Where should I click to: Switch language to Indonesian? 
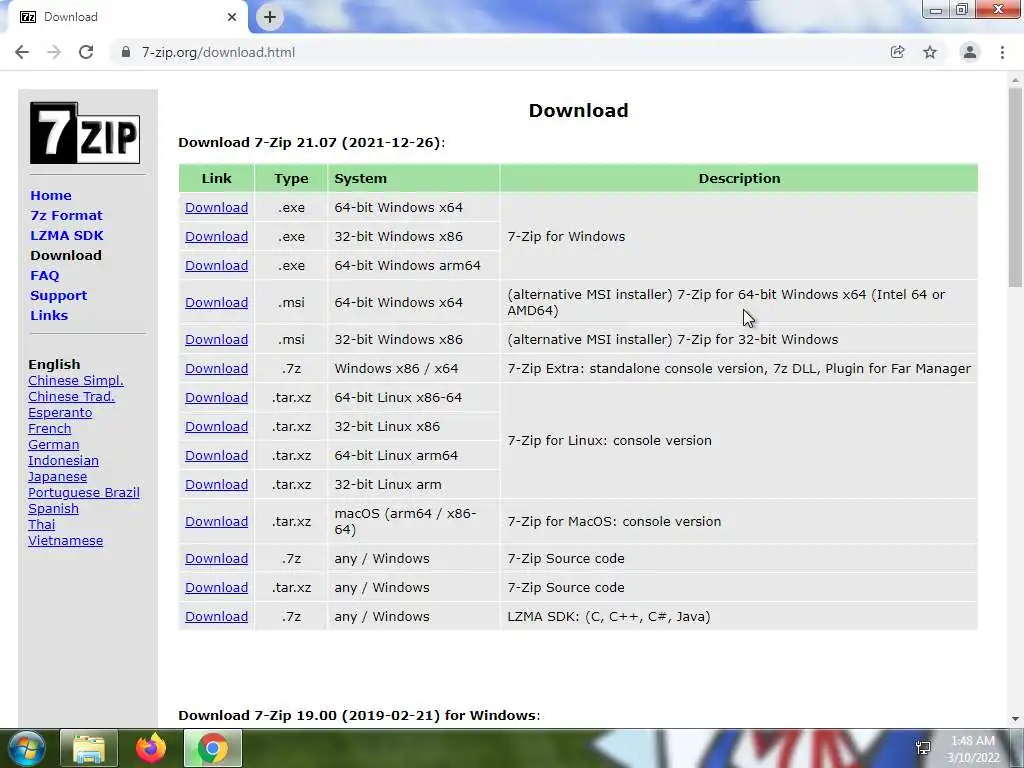tap(63, 460)
